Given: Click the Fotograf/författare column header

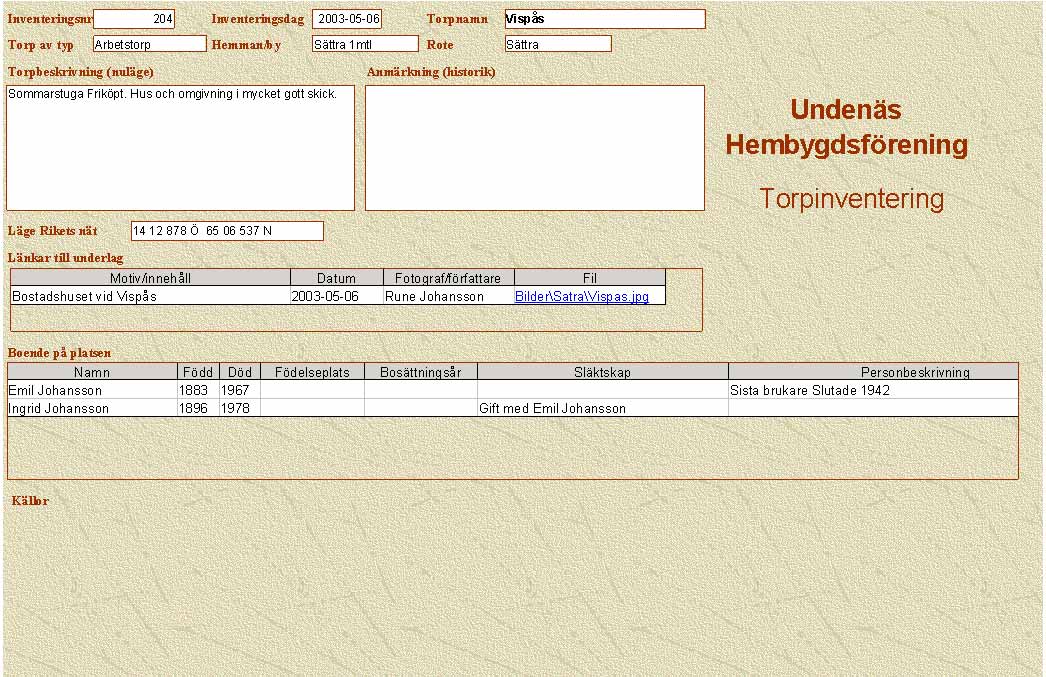Looking at the screenshot, I should click(448, 278).
